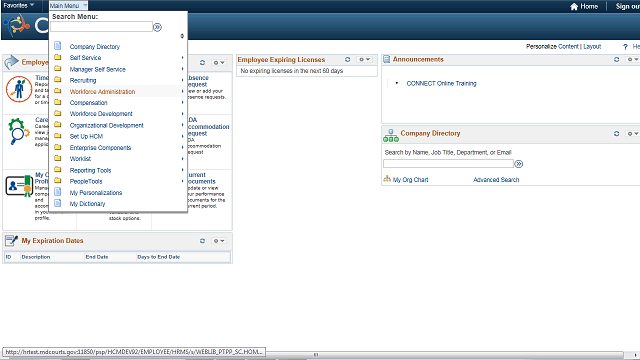Image resolution: width=640 pixels, height=360 pixels.
Task: Collapse the Main Menu dropdown
Action: pos(68,6)
